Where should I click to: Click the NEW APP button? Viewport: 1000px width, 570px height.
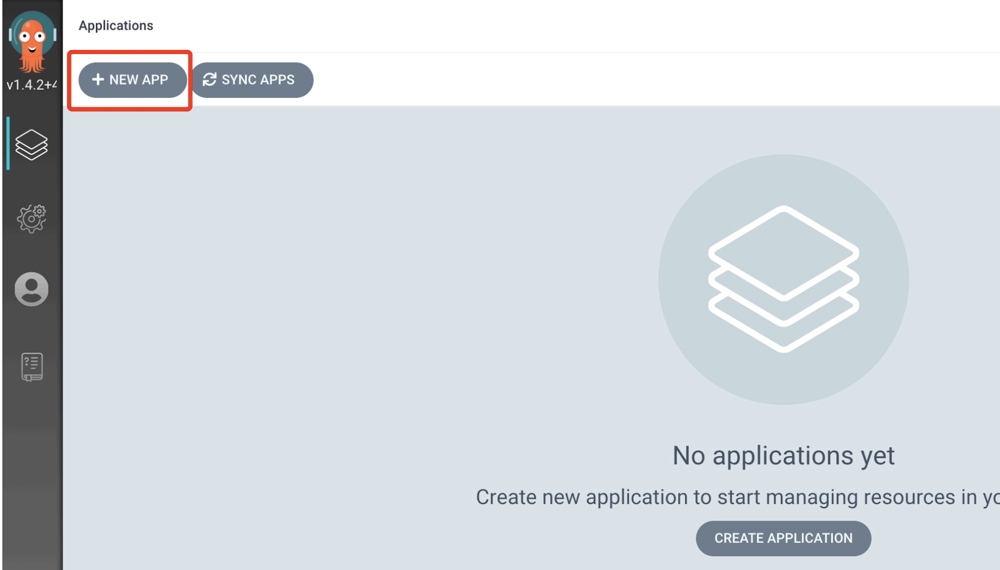coord(133,80)
